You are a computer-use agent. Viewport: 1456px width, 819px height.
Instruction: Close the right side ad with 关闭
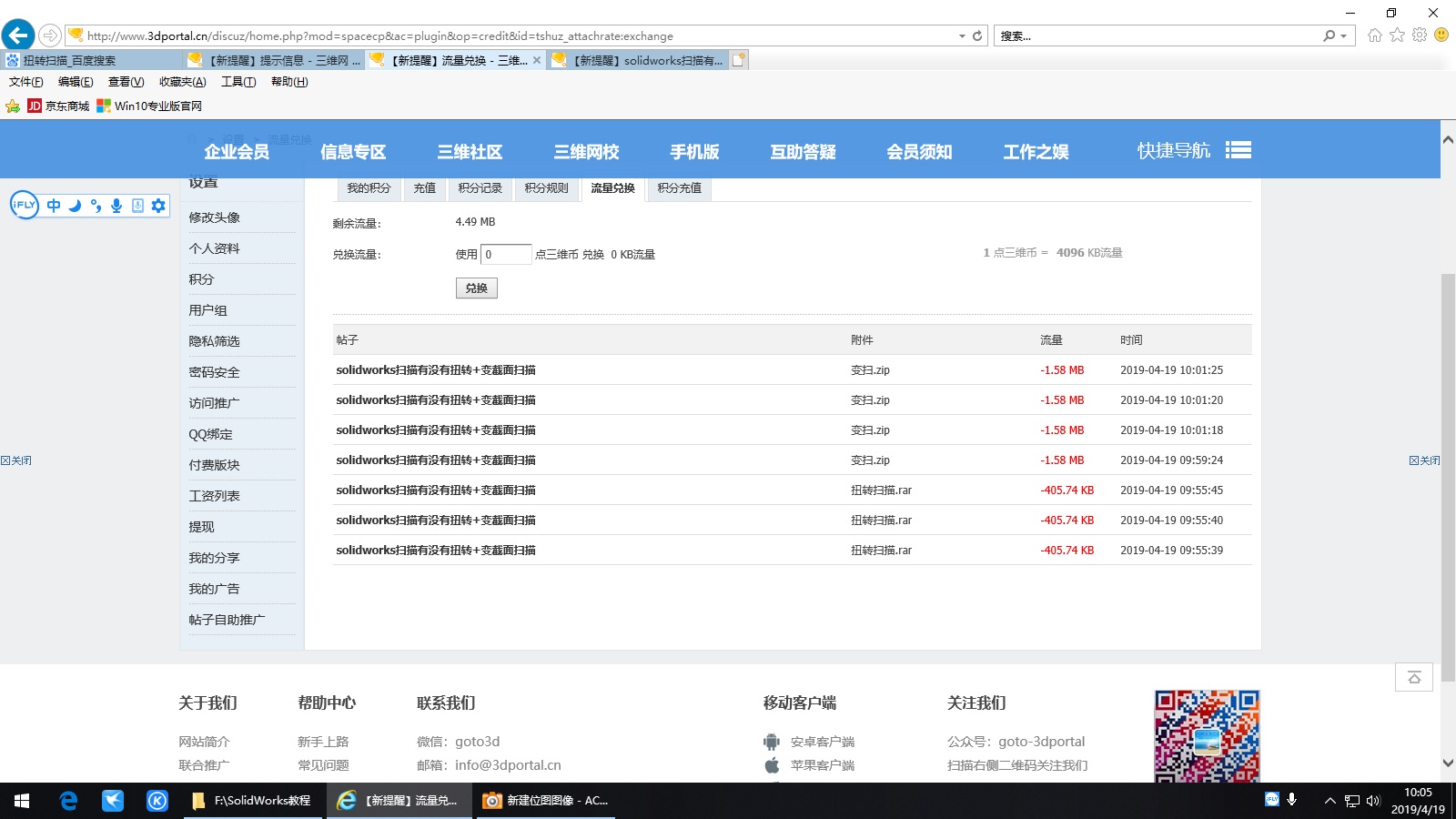coord(1424,460)
